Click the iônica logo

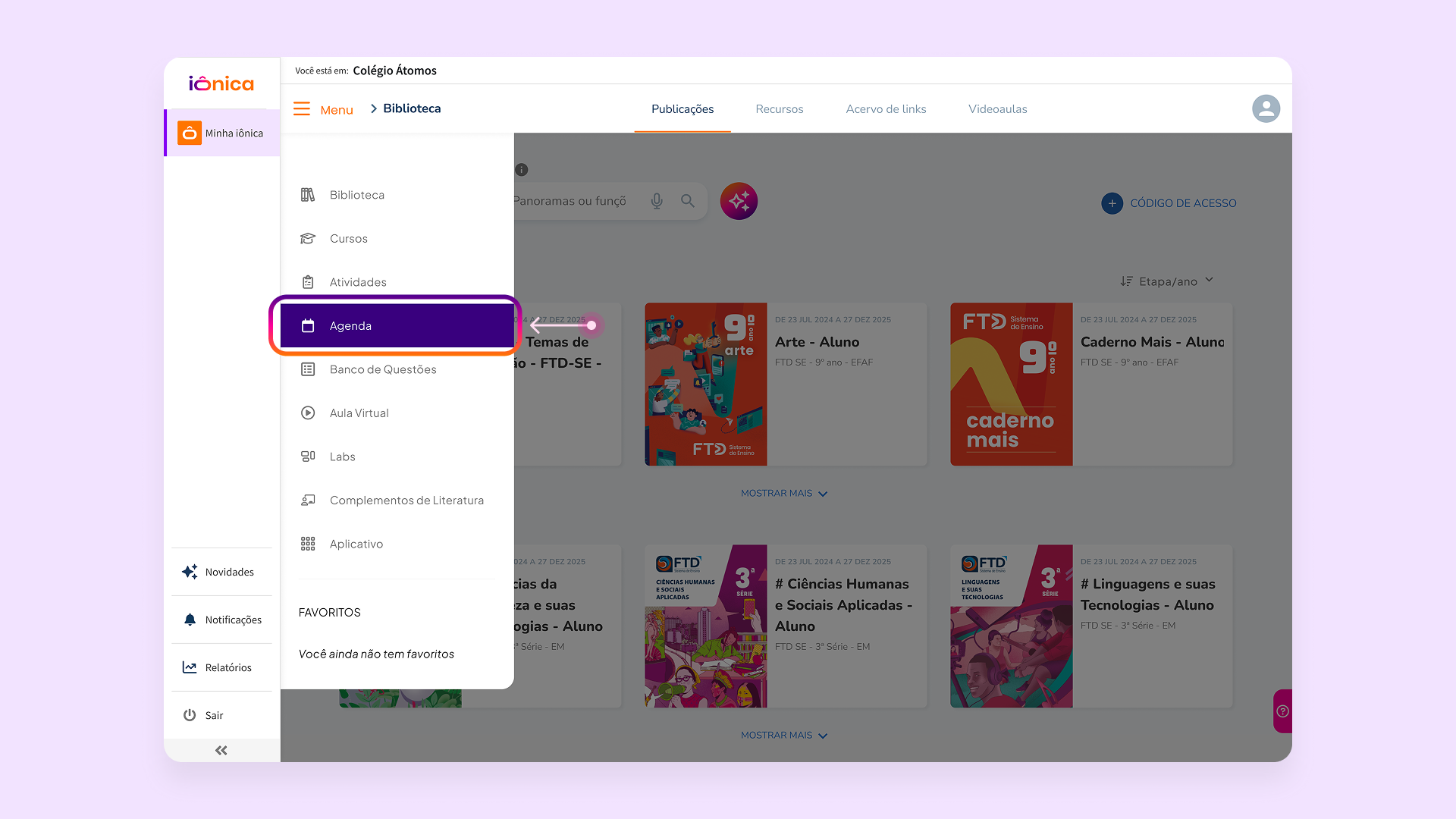point(221,83)
